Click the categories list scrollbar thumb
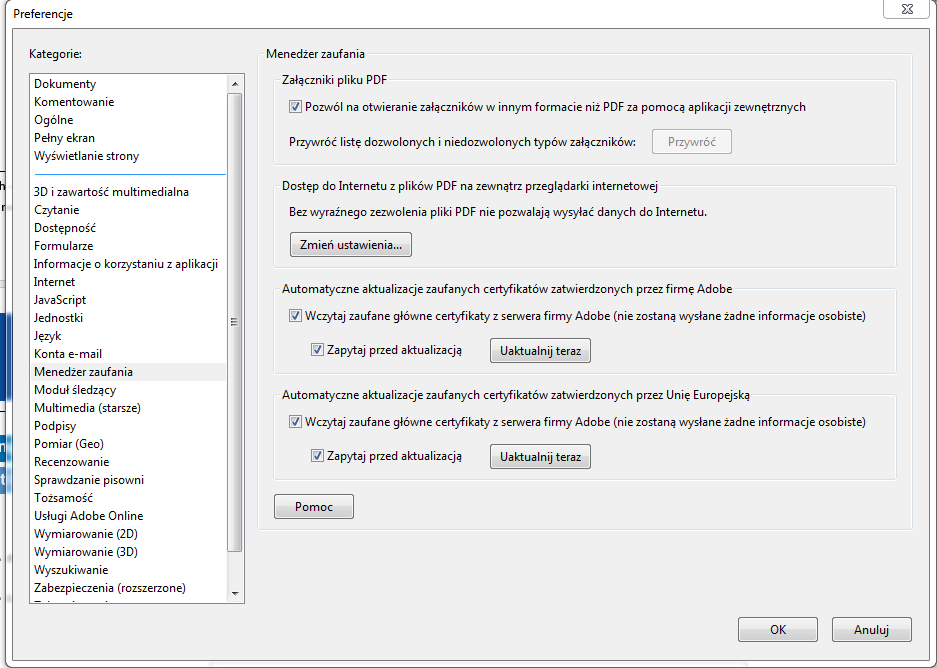Viewport: 937px width, 668px height. pos(235,322)
